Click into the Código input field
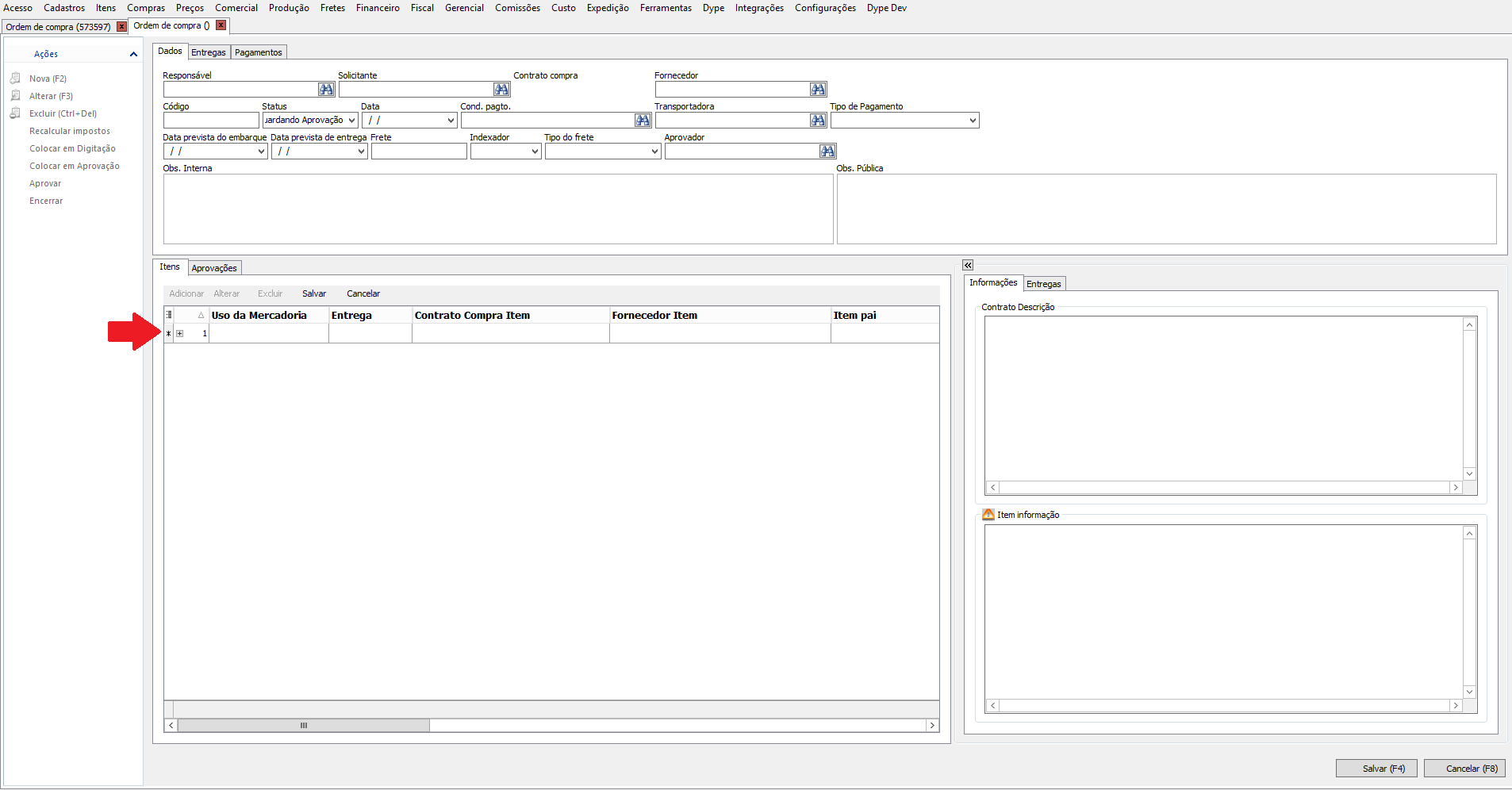 (x=211, y=121)
